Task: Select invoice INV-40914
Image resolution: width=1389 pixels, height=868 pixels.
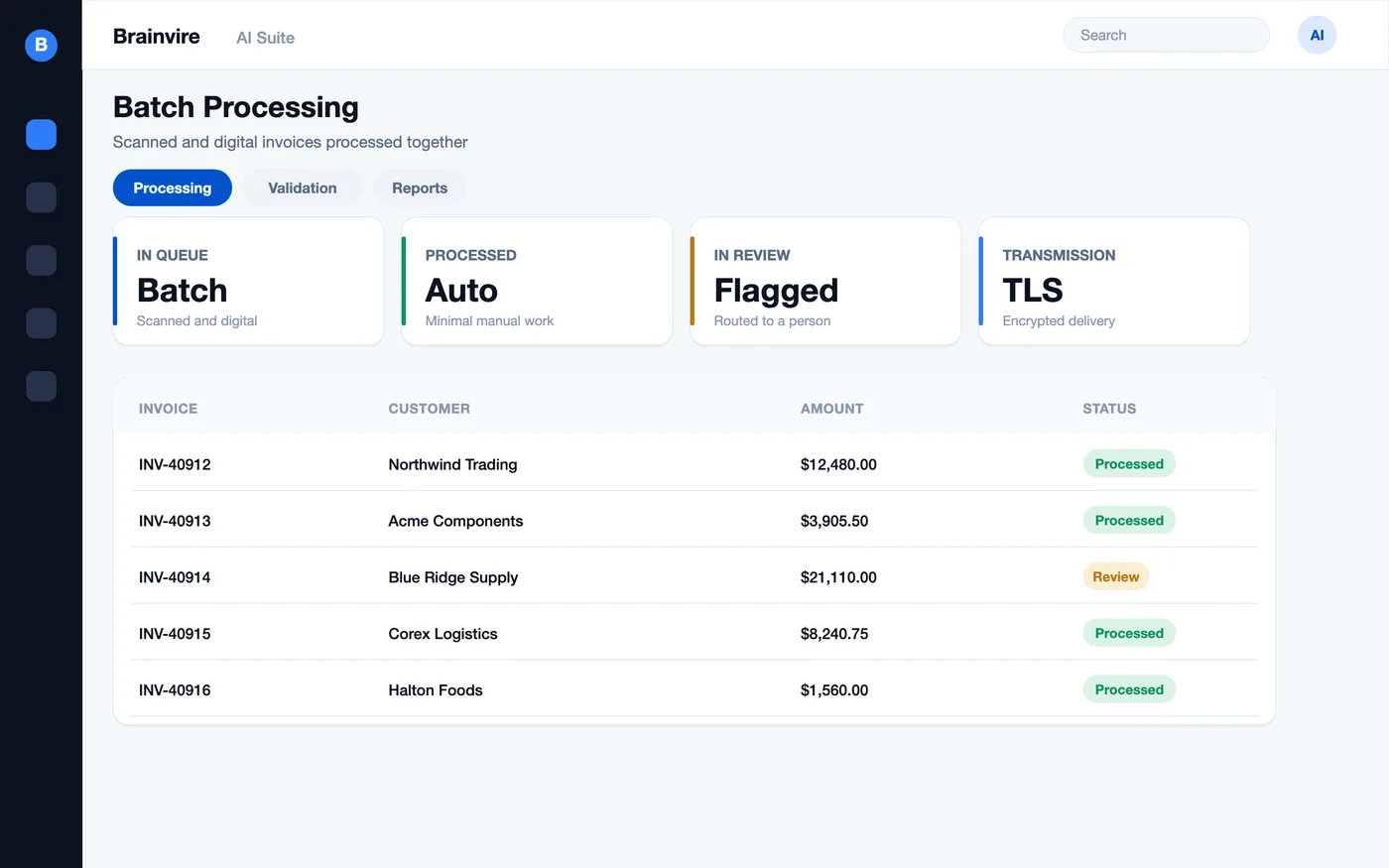Action: (x=175, y=577)
